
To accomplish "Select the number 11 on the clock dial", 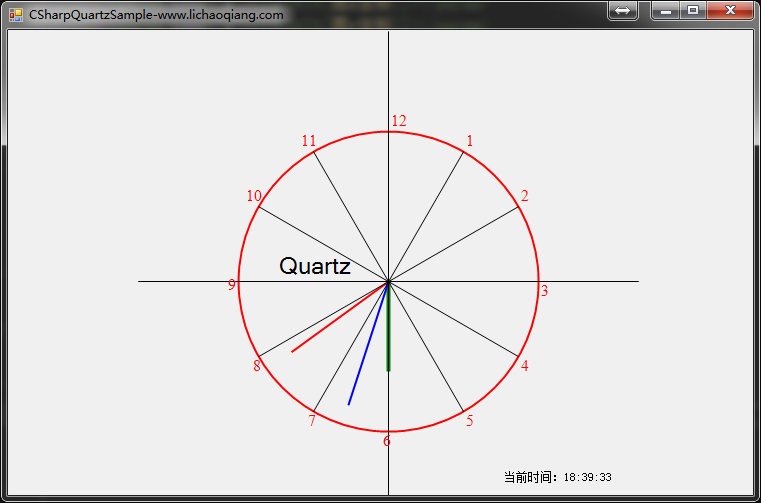I will [309, 141].
